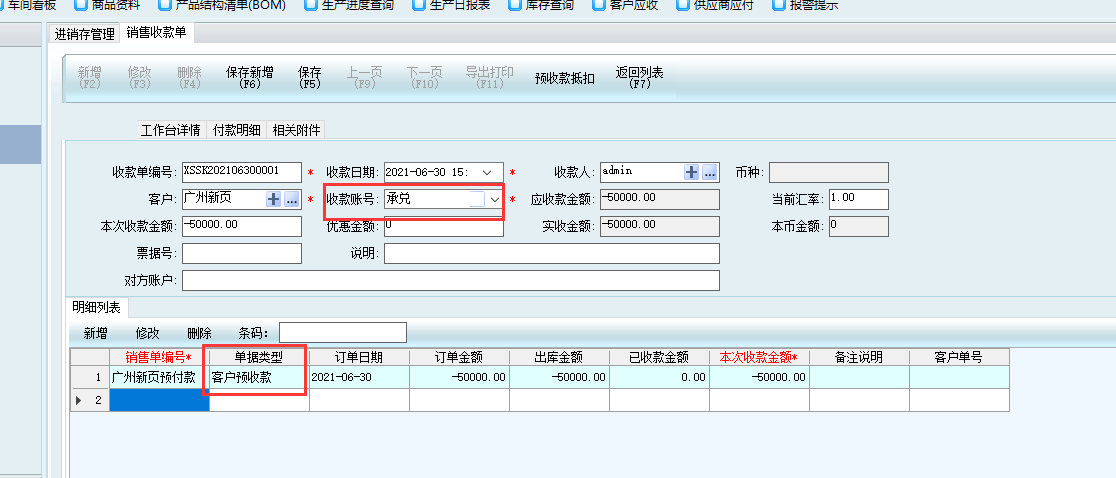Screen dimensions: 1116x478
Task: Click the 保存 (F5) toolbar button
Action: (x=310, y=78)
